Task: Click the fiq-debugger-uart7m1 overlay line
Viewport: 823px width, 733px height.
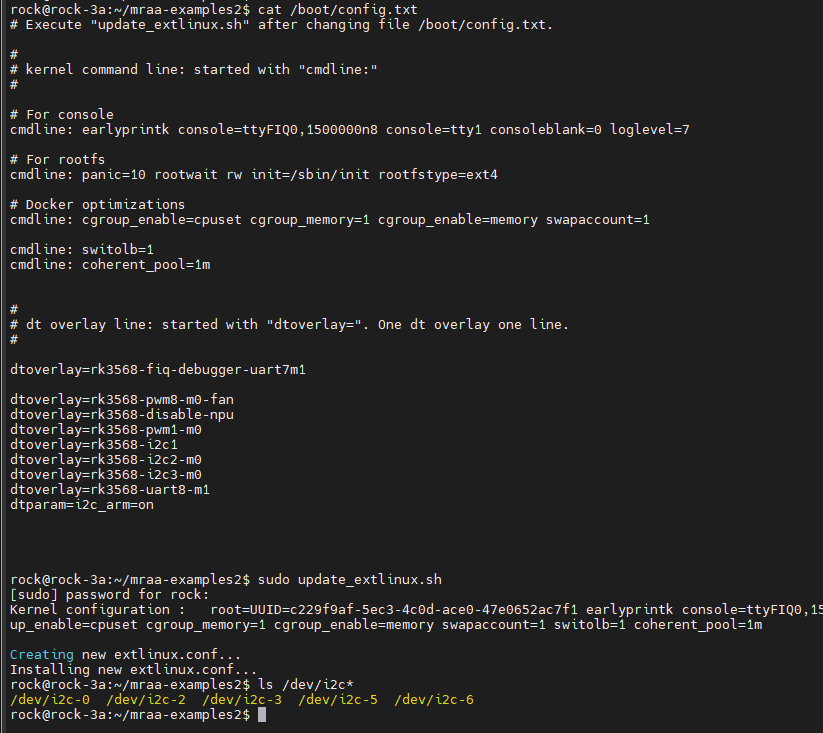Action: pyautogui.click(x=158, y=370)
